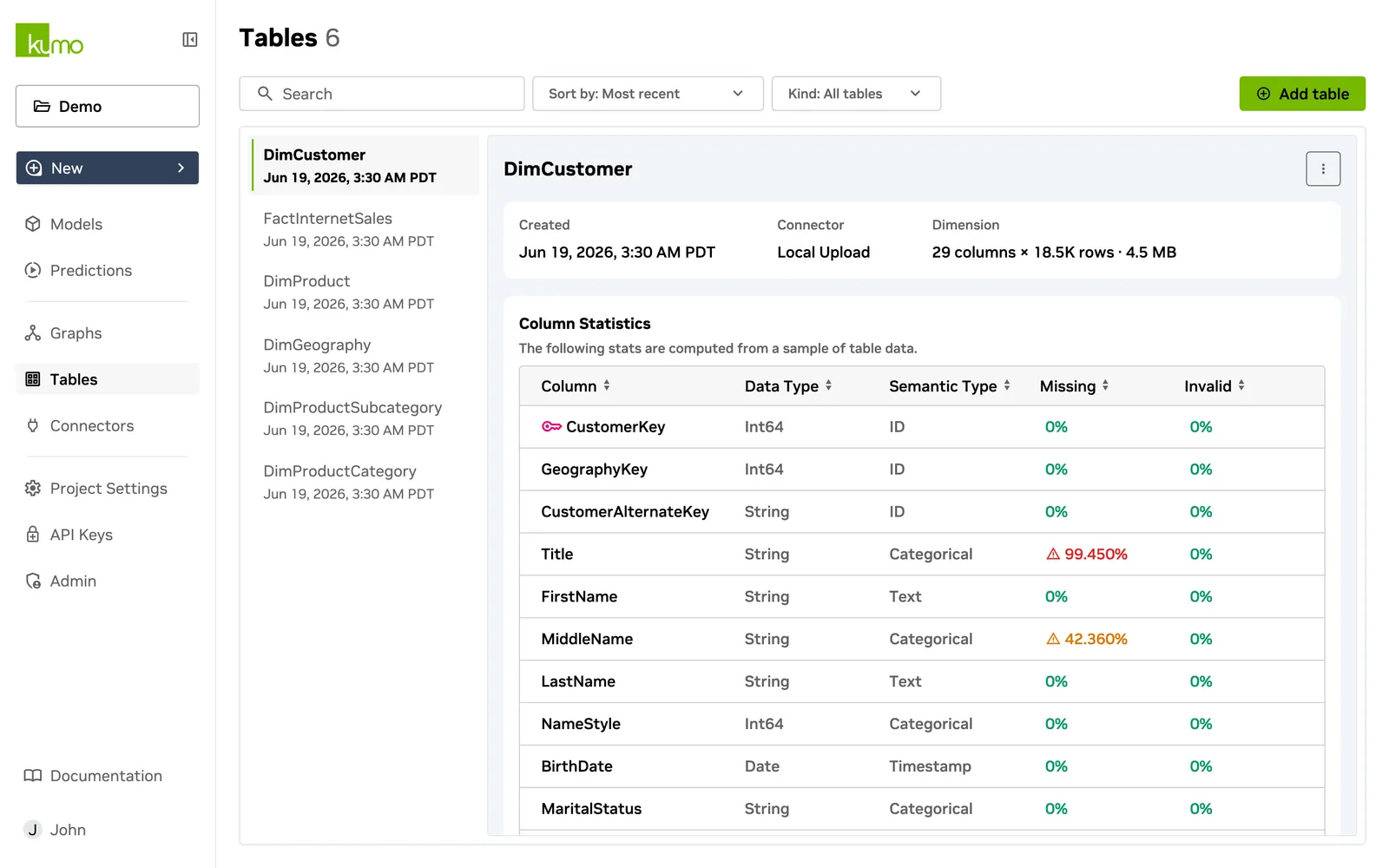The width and height of the screenshot is (1389, 868).
Task: Click the warning icon in MiddleName row
Action: 1053,639
